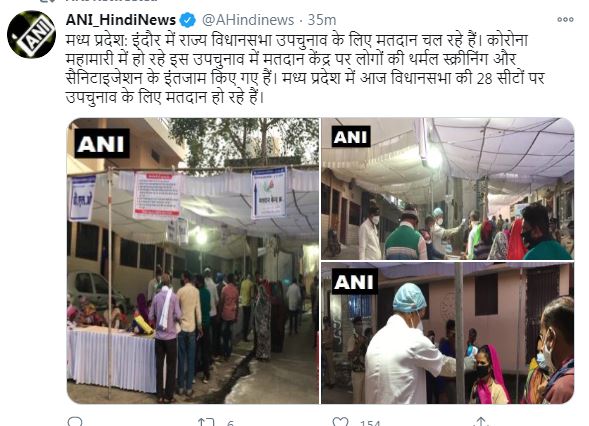Open the bottom-right health worker photo
This screenshot has height=426, width=589.
pyautogui.click(x=447, y=333)
